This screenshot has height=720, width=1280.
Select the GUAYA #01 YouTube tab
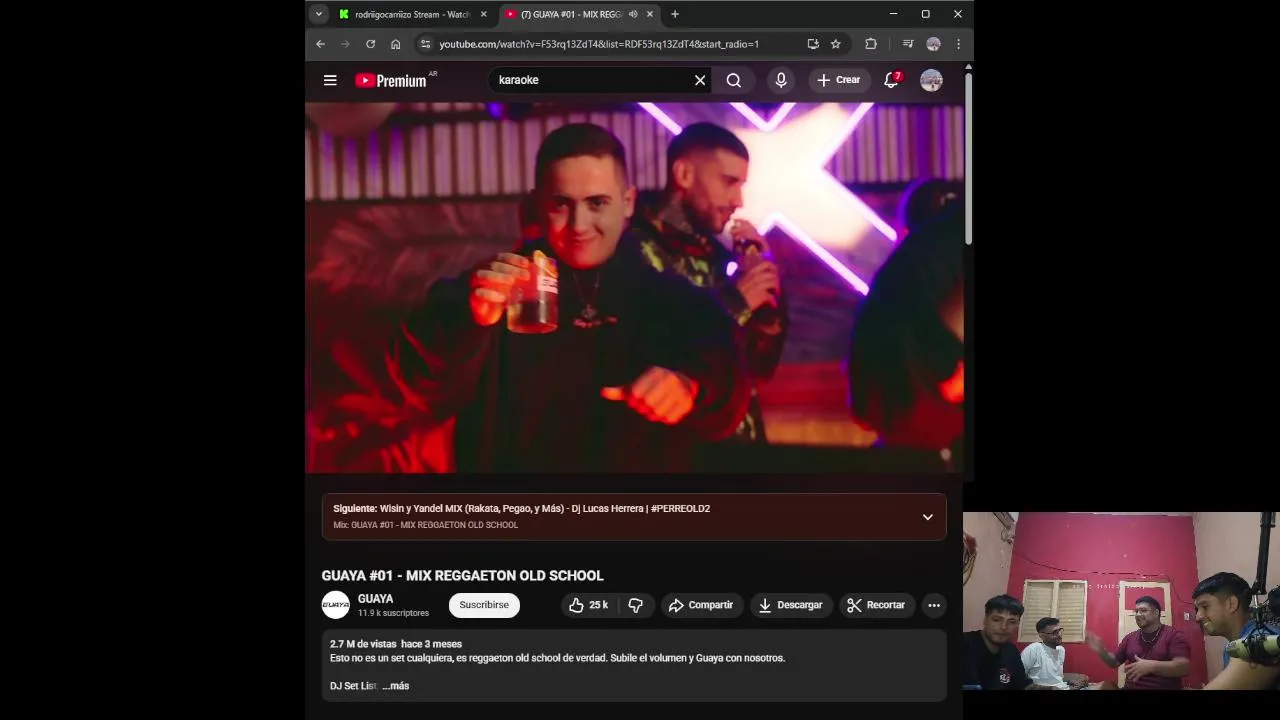(x=571, y=14)
